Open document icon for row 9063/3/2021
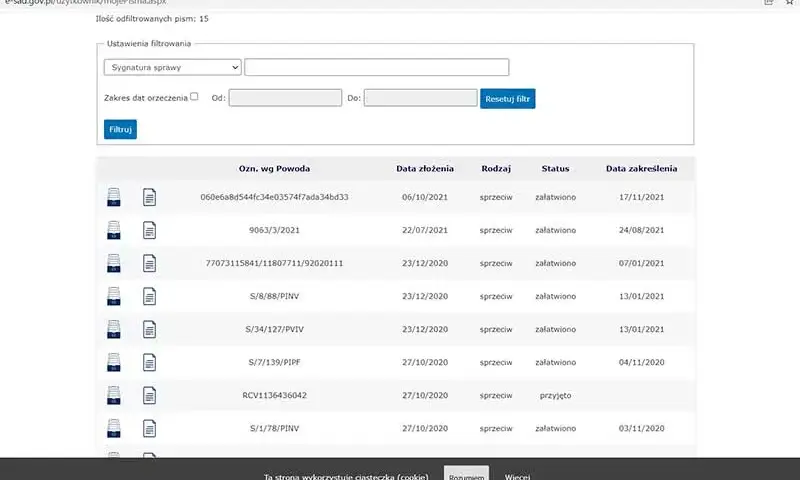800x480 pixels. 149,230
